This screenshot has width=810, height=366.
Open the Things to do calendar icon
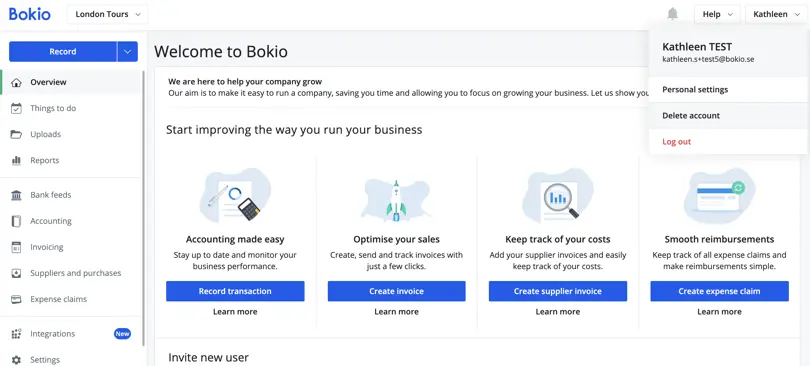(x=17, y=108)
